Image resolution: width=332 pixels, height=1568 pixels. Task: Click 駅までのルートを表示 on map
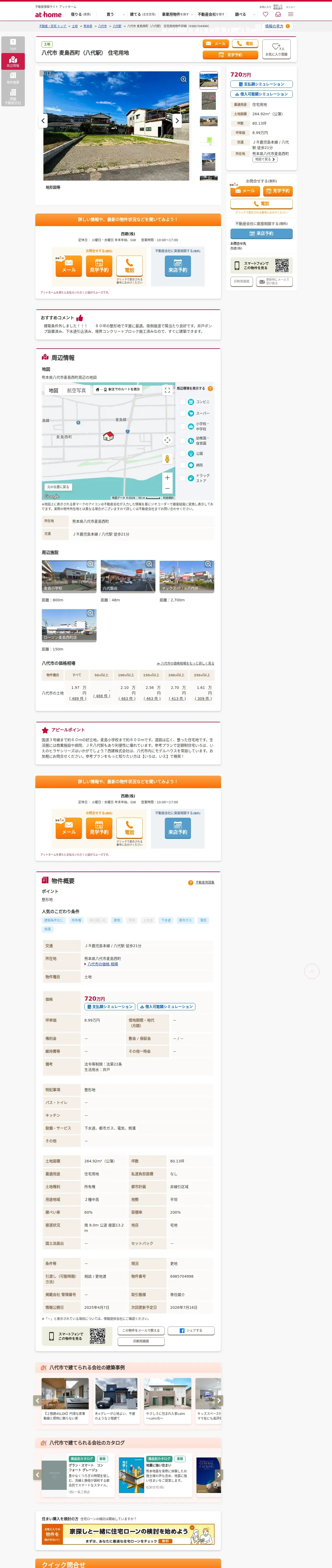coord(117,390)
